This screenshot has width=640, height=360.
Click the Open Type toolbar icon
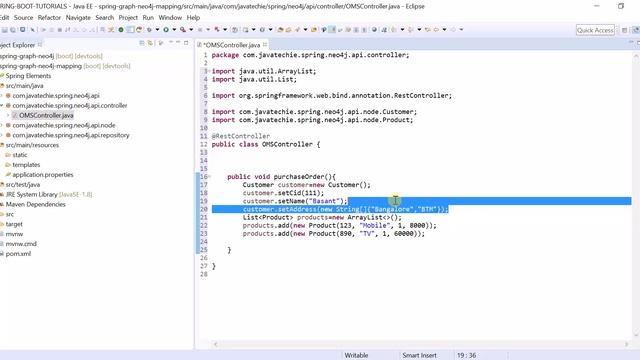[280, 29]
